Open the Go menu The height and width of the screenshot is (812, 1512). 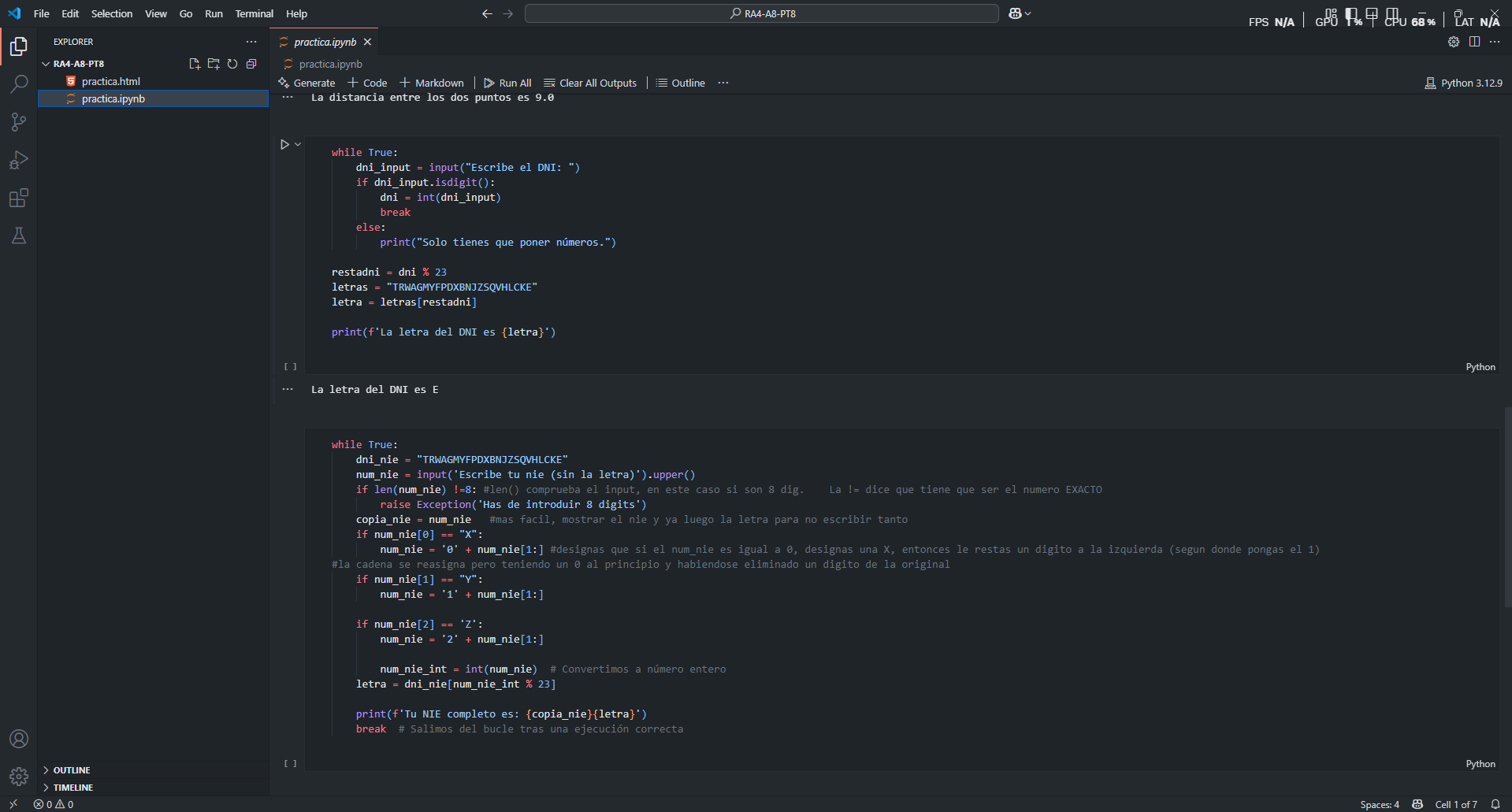pyautogui.click(x=186, y=13)
